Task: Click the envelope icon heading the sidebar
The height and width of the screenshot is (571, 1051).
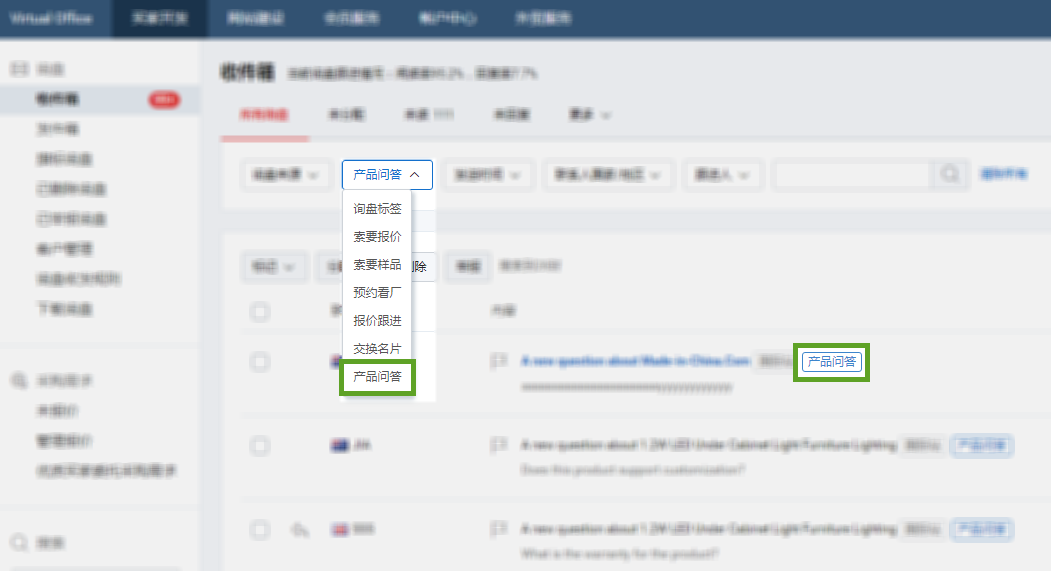Action: pyautogui.click(x=19, y=68)
